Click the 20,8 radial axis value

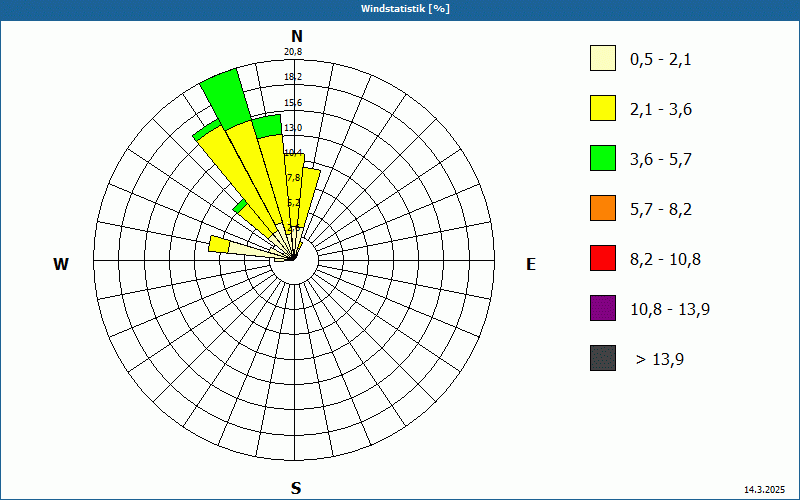(x=293, y=52)
